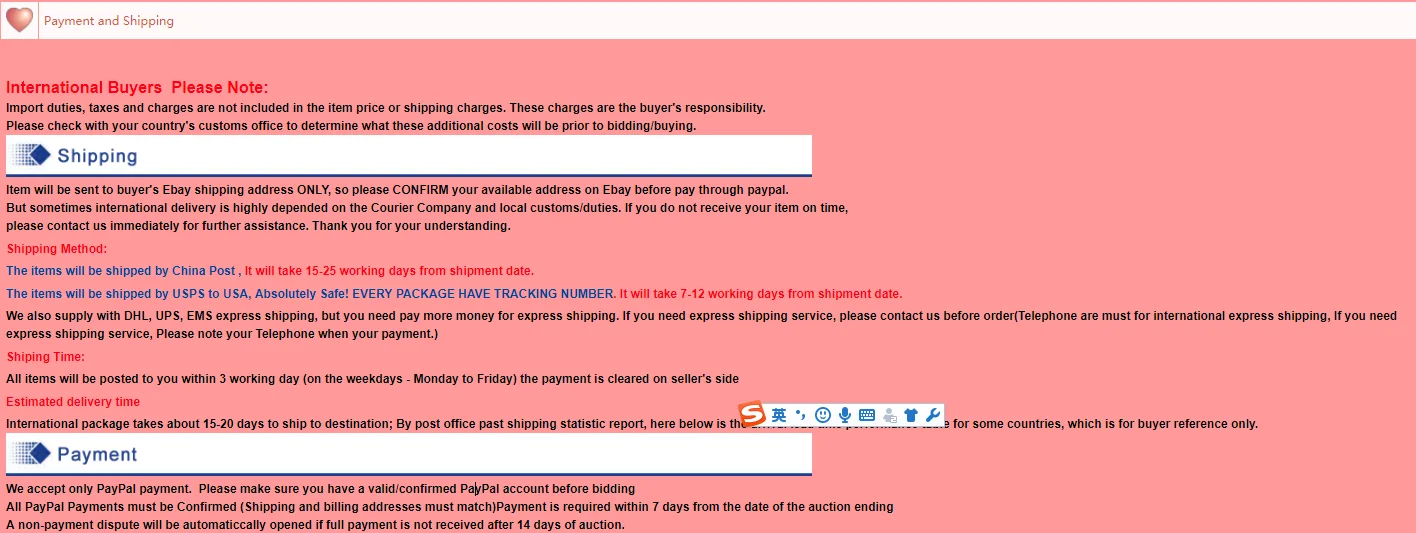Click the blue diamond logo beside Shipping
This screenshot has width=1416, height=533.
point(32,155)
